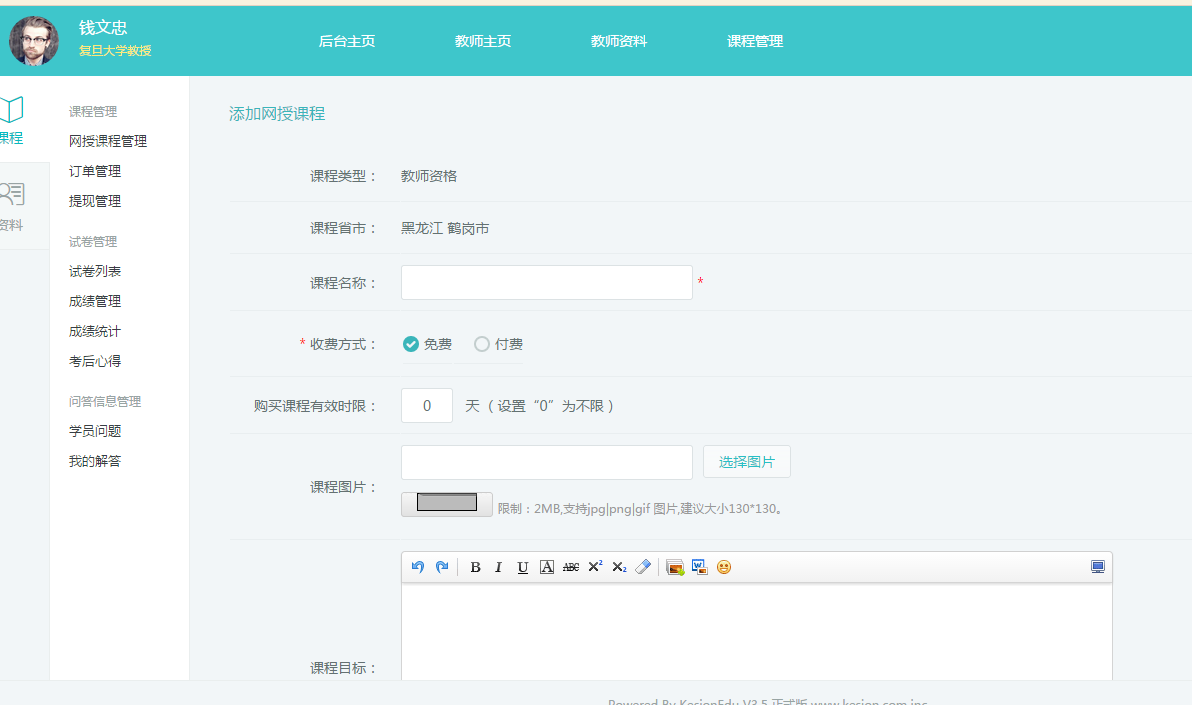The image size is (1192, 705).
Task: Select the 付费 payment option
Action: tap(482, 343)
